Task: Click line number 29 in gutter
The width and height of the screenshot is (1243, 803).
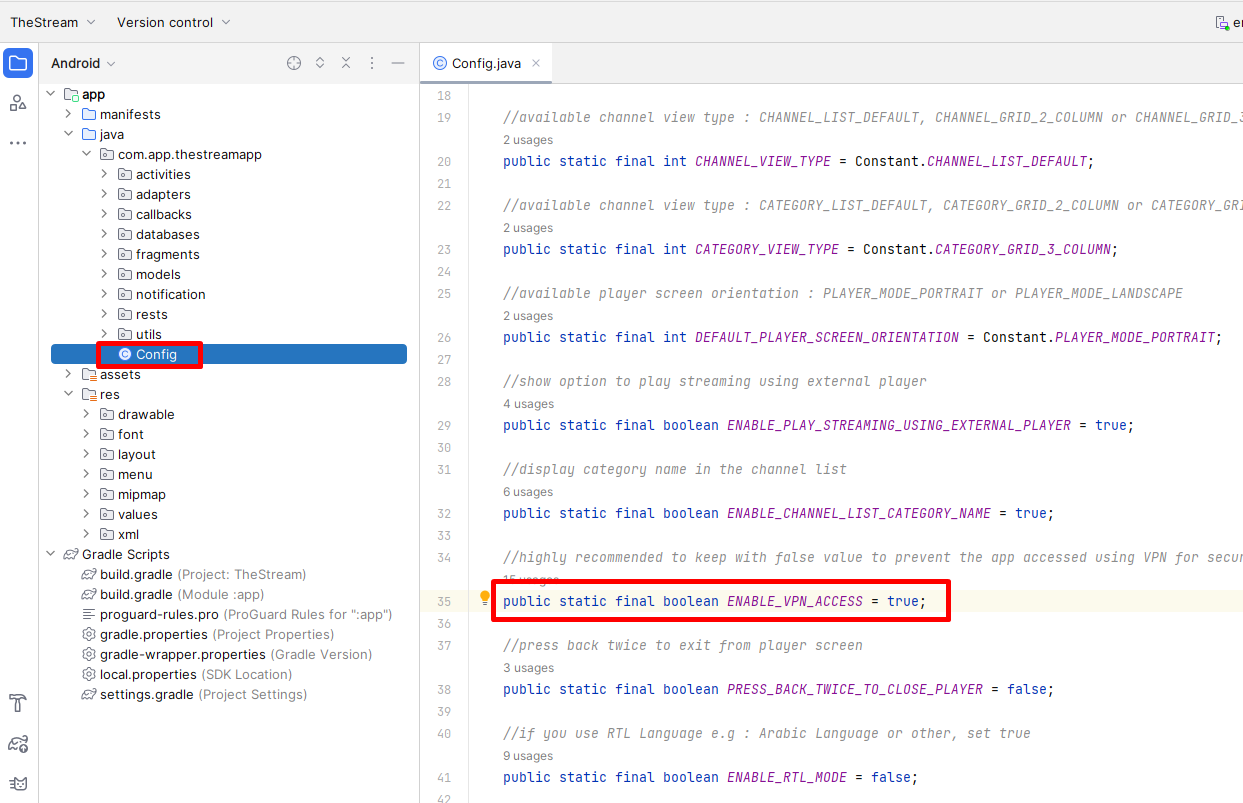Action: (444, 425)
